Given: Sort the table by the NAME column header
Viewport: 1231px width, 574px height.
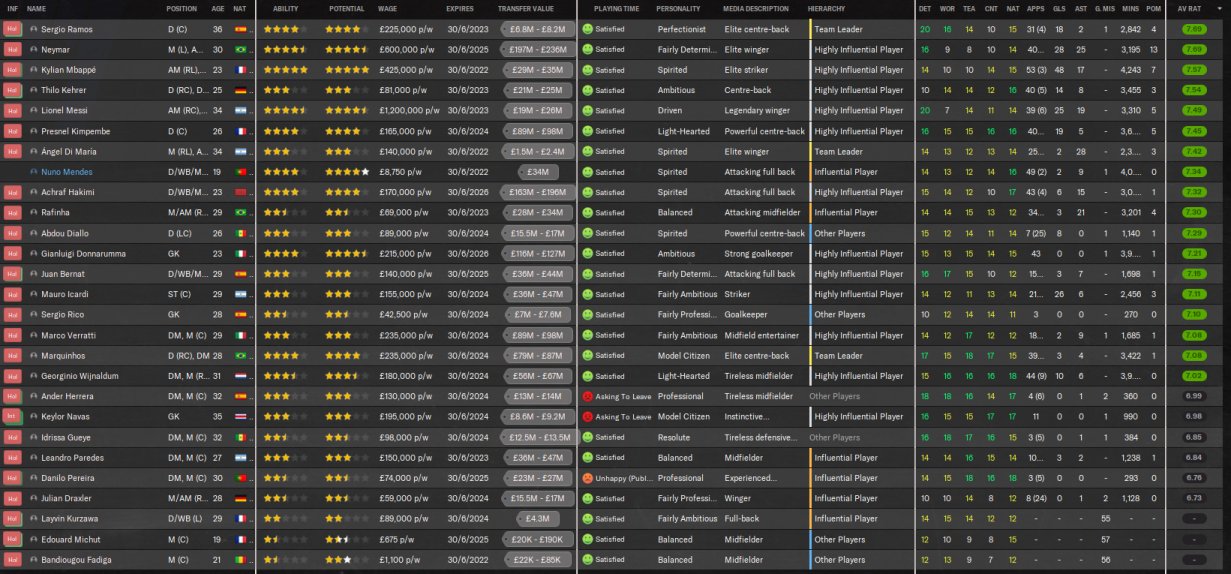Looking at the screenshot, I should (37, 9).
